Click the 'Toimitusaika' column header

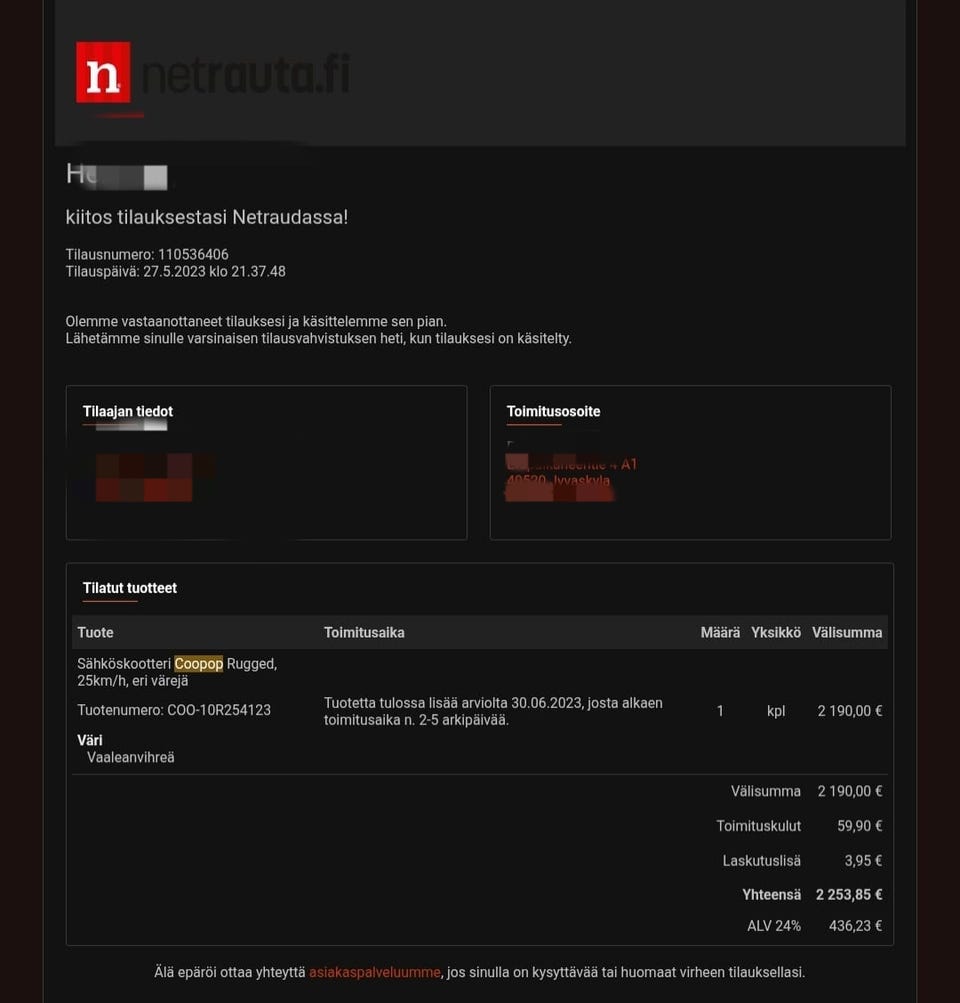pos(364,633)
